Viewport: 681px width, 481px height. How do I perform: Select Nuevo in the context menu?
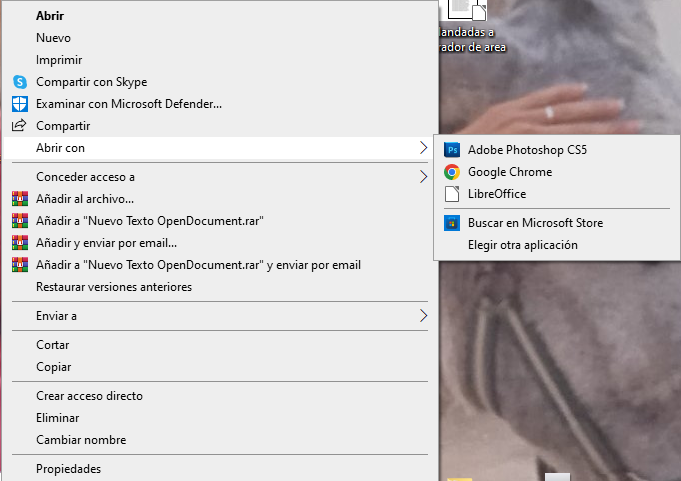[221, 38]
